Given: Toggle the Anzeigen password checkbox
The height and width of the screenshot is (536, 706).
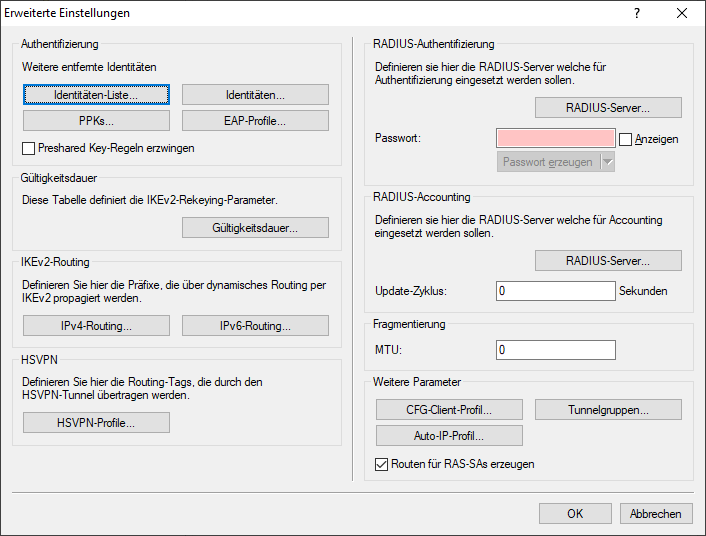Looking at the screenshot, I should (x=626, y=139).
